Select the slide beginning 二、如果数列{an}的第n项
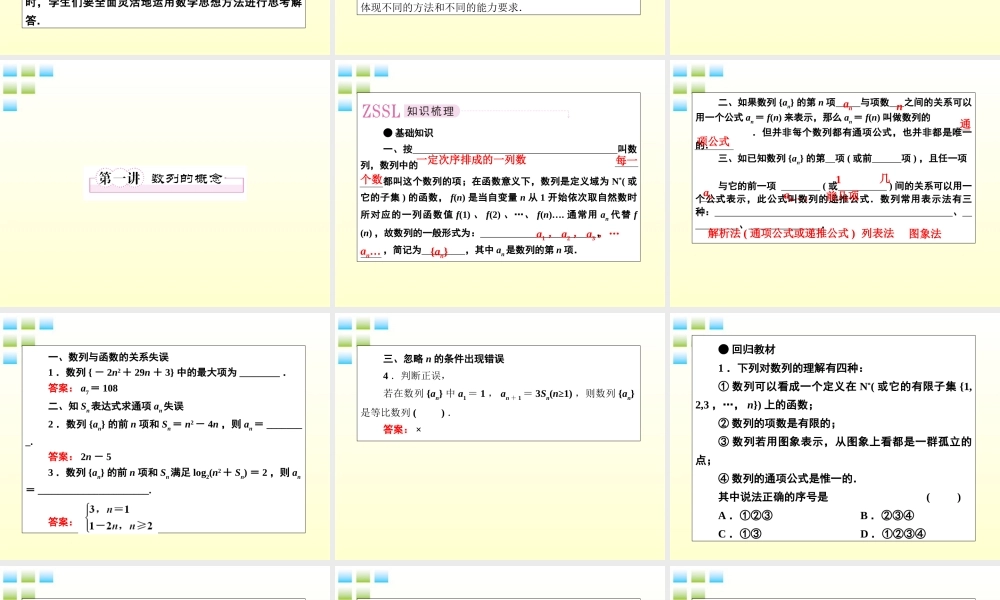 (835, 184)
